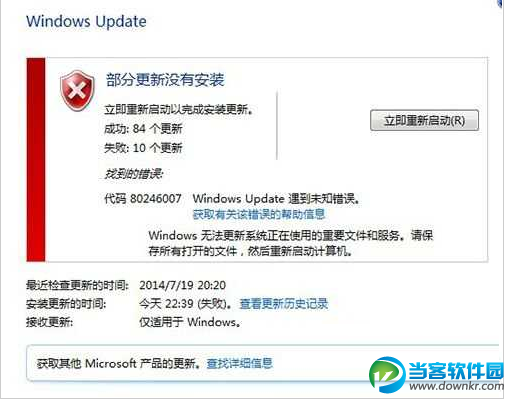505x400 pixels.
Task: Click the error code 80246007 text
Action: [x=156, y=199]
